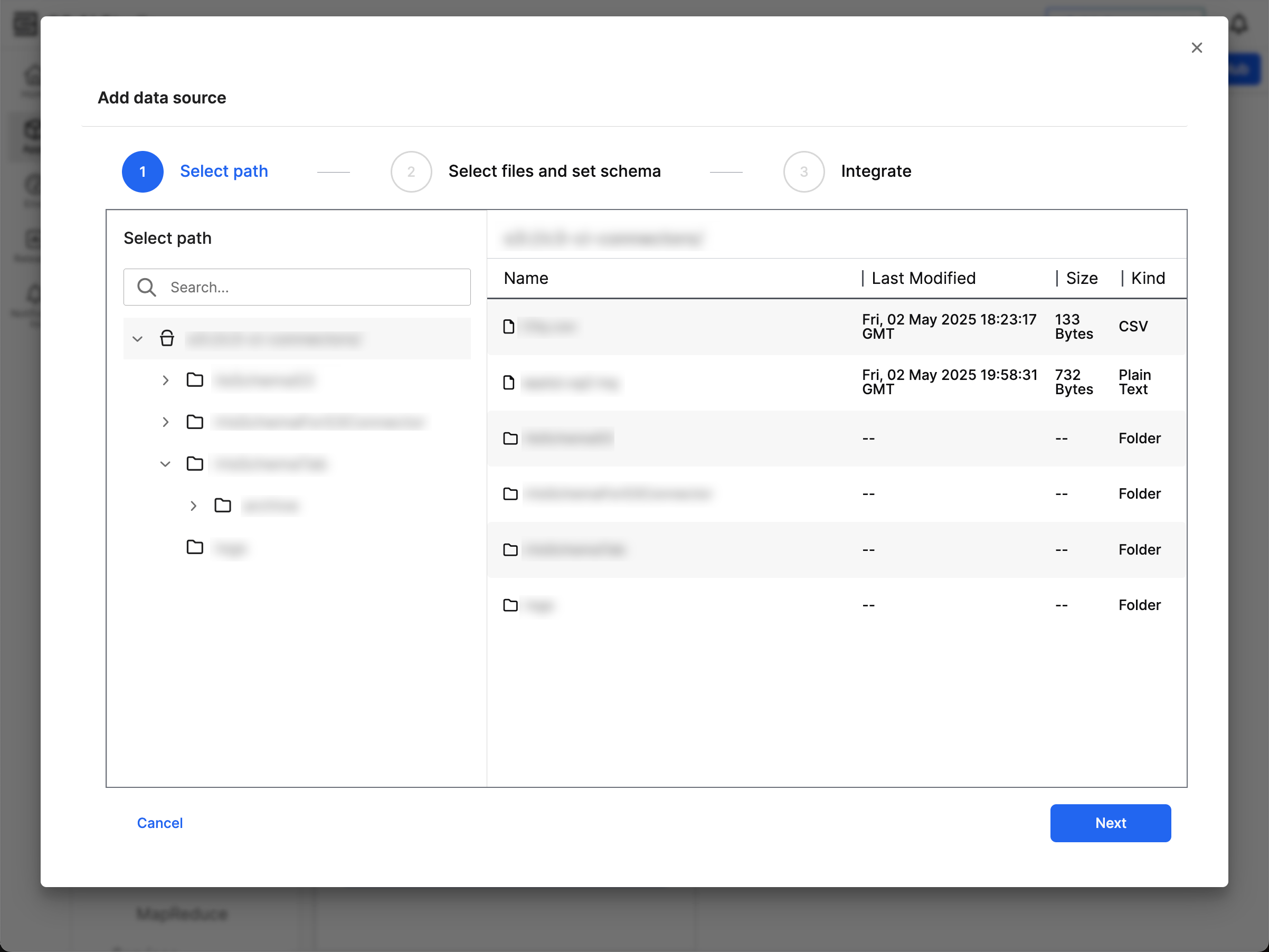Click the Cancel link
The width and height of the screenshot is (1269, 952).
(x=159, y=823)
